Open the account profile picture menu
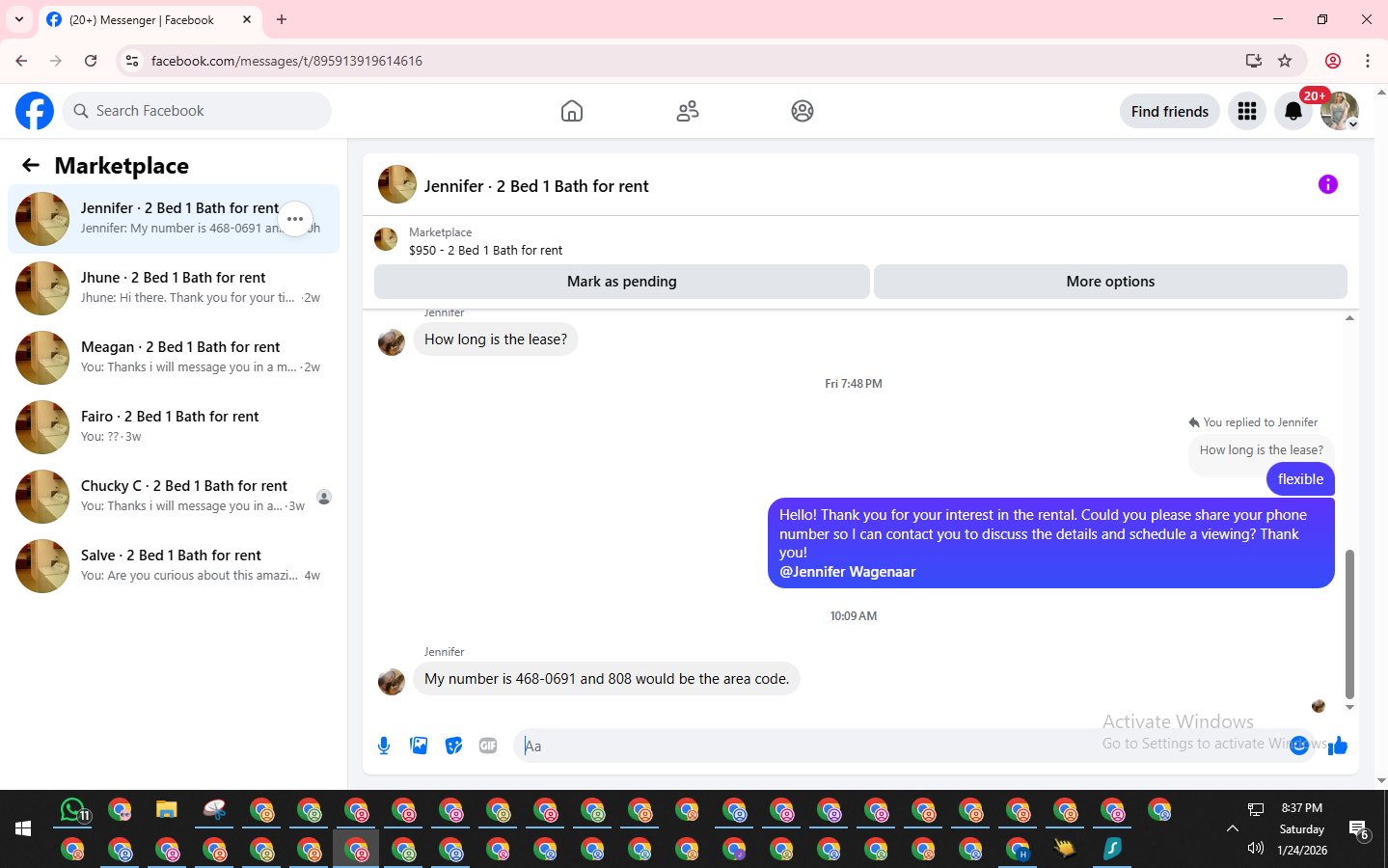The width and height of the screenshot is (1388, 868). [x=1340, y=111]
